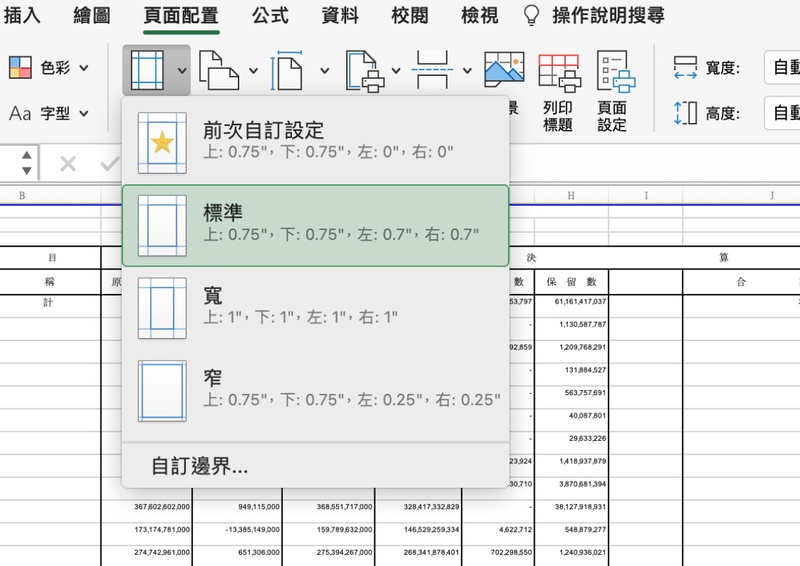This screenshot has width=800, height=566.
Task: Click the name box up arrow
Action: pos(27,155)
